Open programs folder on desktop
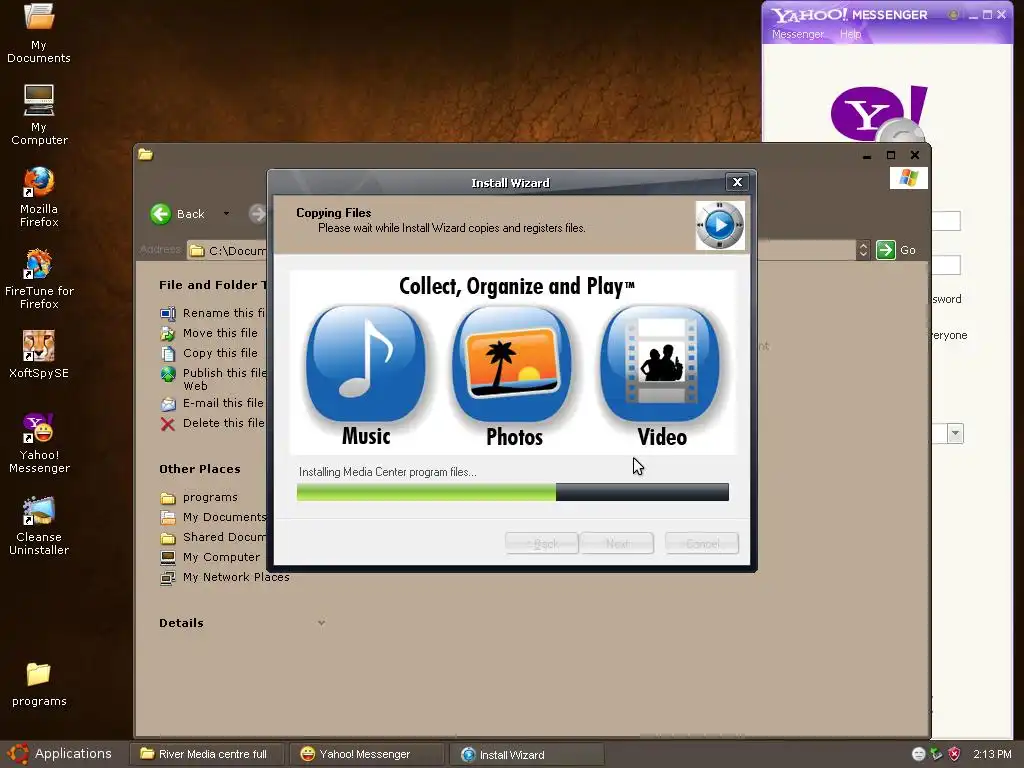Image resolution: width=1024 pixels, height=768 pixels. [x=39, y=684]
